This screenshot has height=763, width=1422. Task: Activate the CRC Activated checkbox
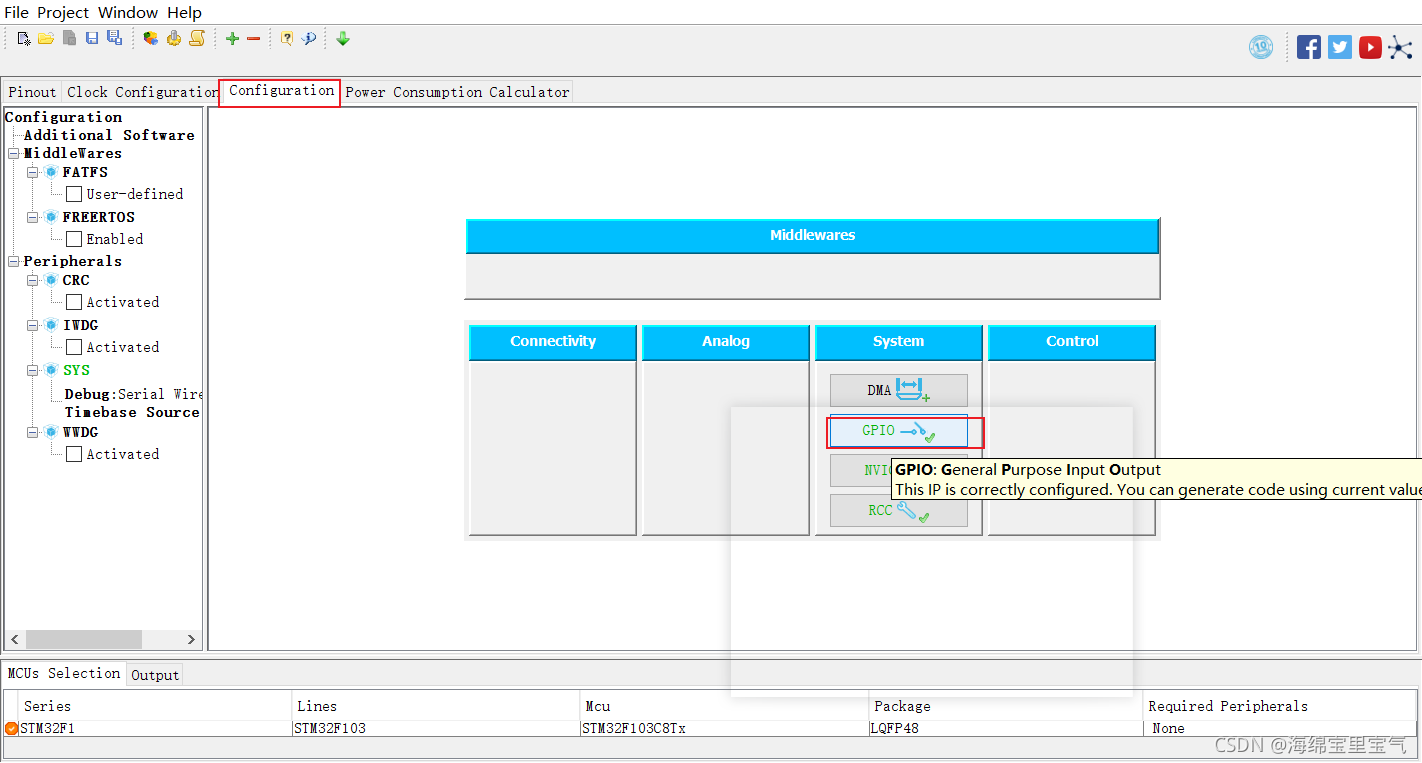pos(74,302)
